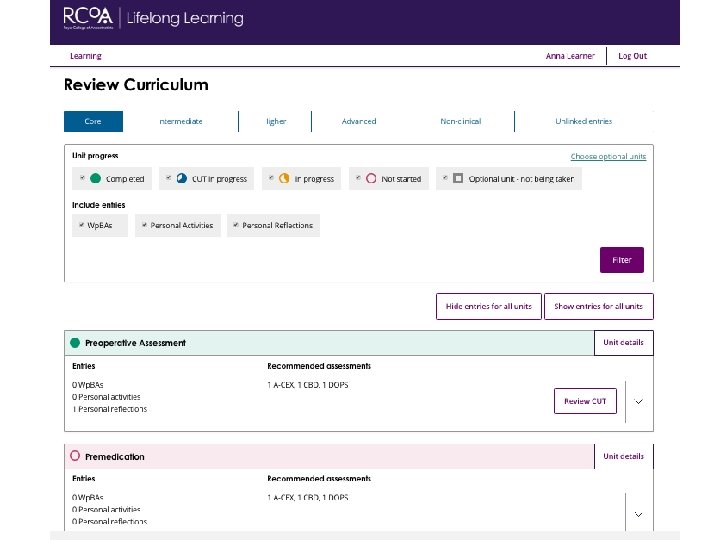Click the purple Filter button
720x540 pixels.
pos(622,260)
